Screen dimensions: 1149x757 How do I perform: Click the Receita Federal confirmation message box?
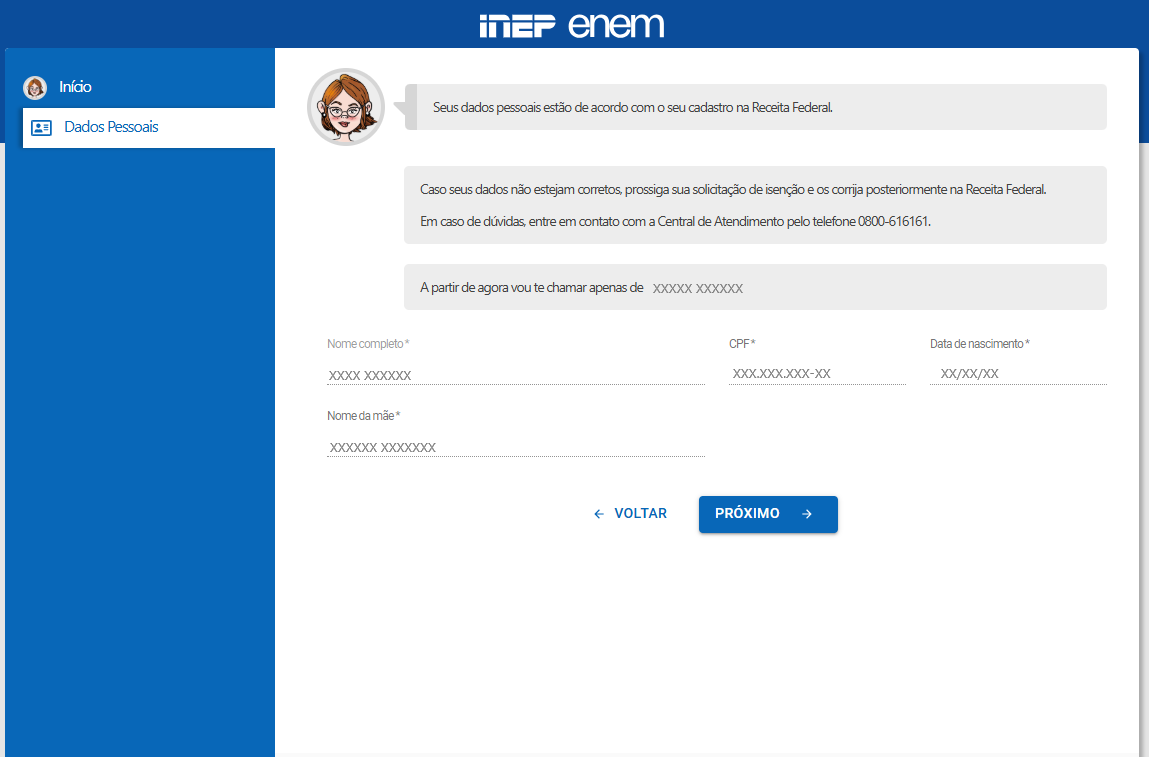(755, 106)
